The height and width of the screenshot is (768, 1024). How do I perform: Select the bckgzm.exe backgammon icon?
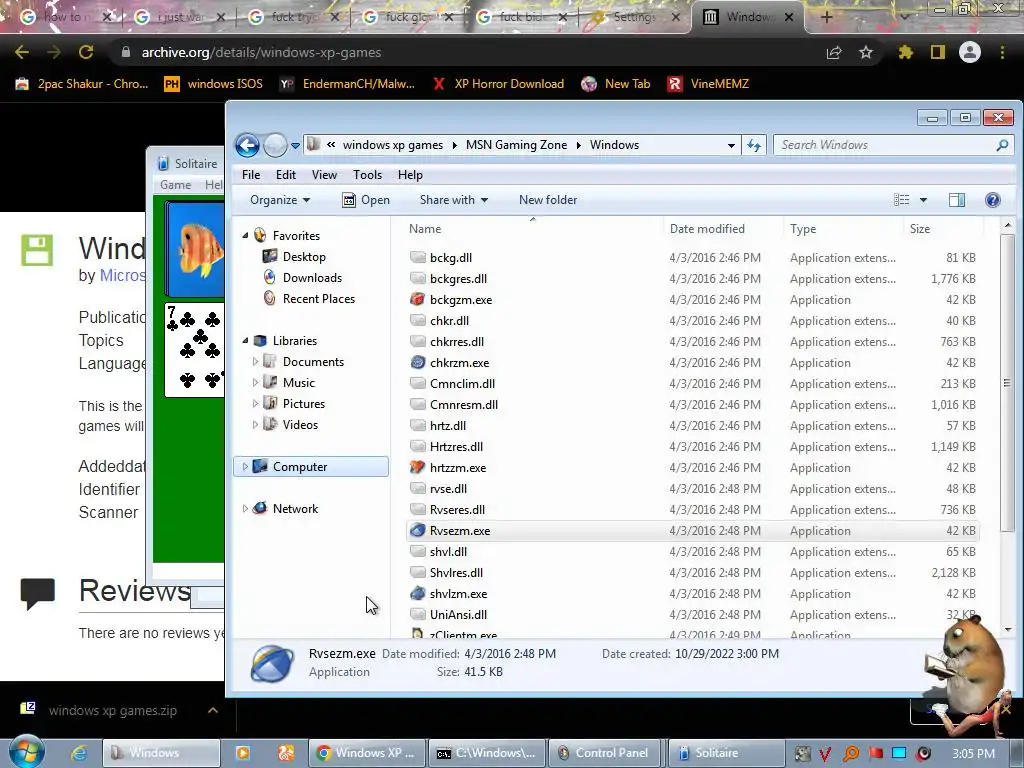point(417,300)
